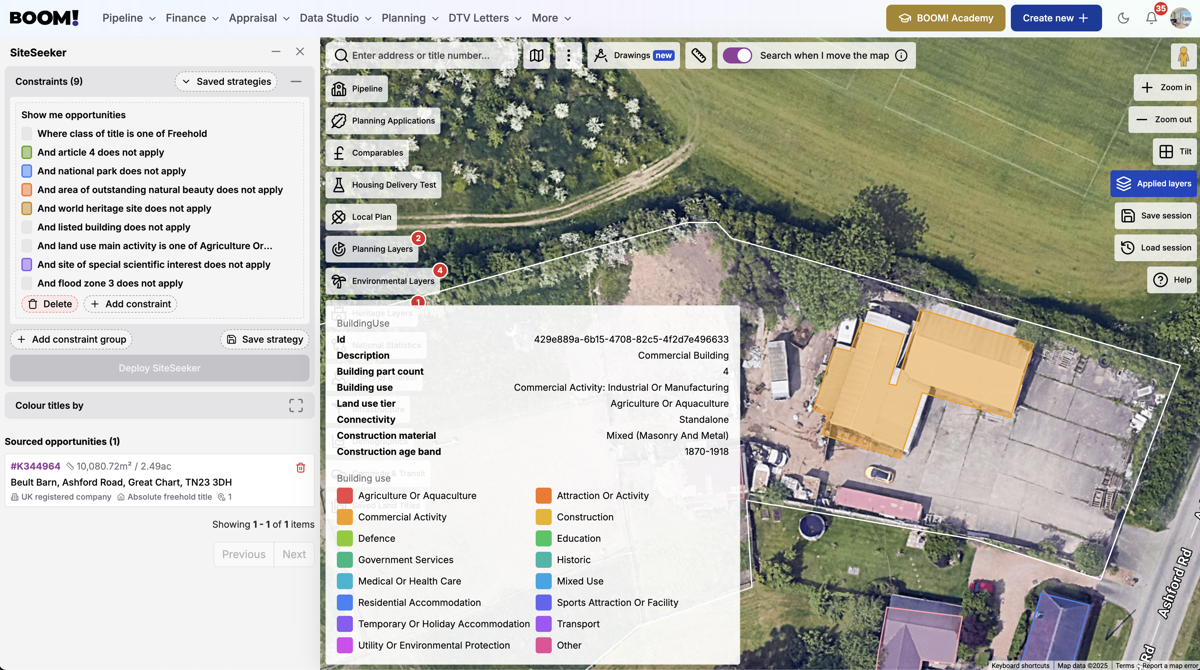
Task: Open the Planning menu
Action: 410,18
